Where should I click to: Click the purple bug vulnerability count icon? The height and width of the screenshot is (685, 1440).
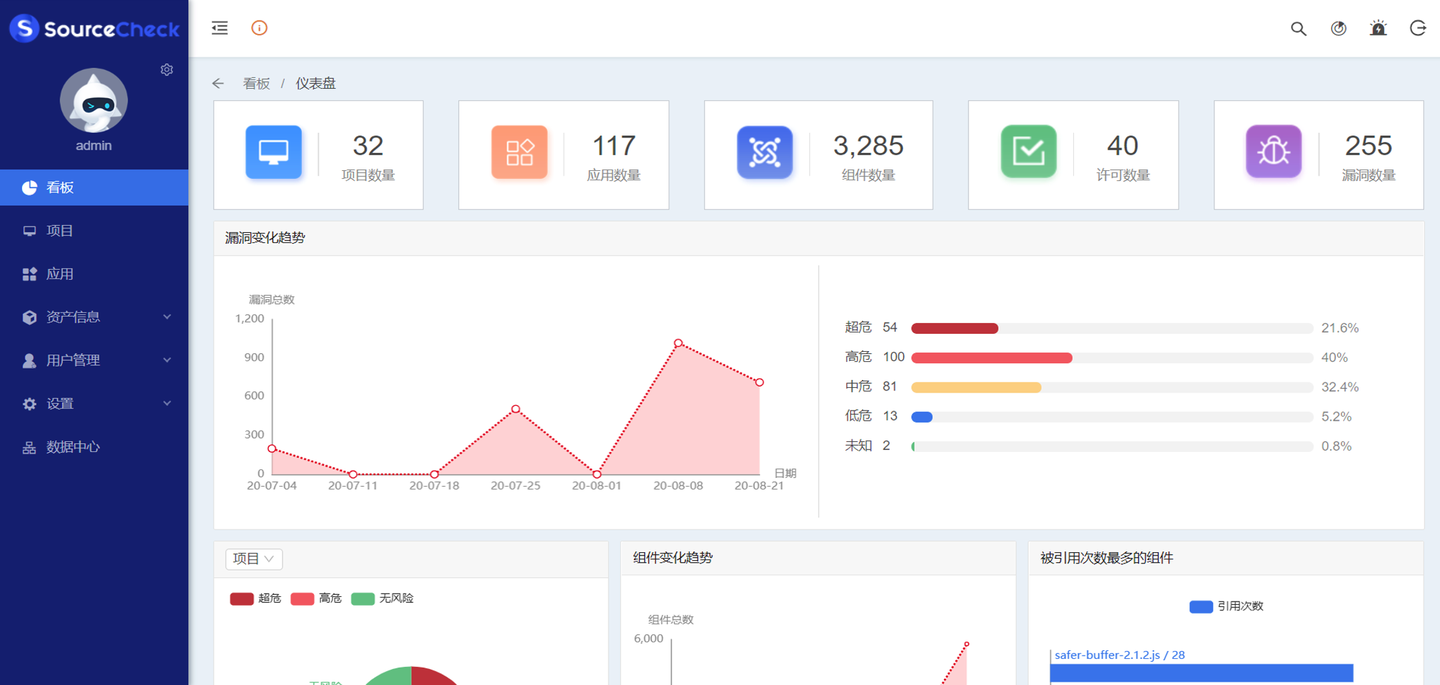click(1273, 152)
